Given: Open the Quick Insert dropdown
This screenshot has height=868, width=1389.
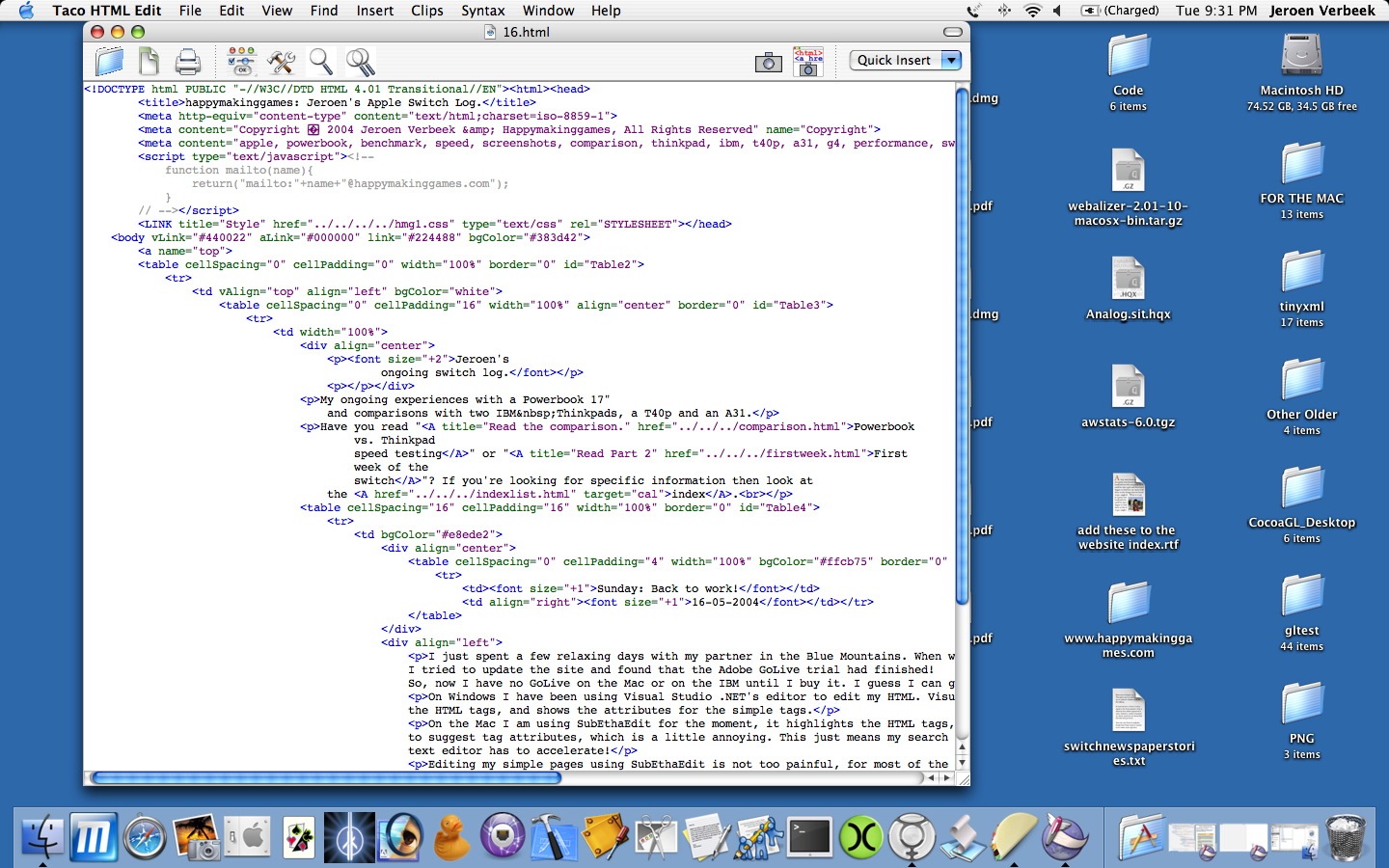Looking at the screenshot, I should [905, 60].
